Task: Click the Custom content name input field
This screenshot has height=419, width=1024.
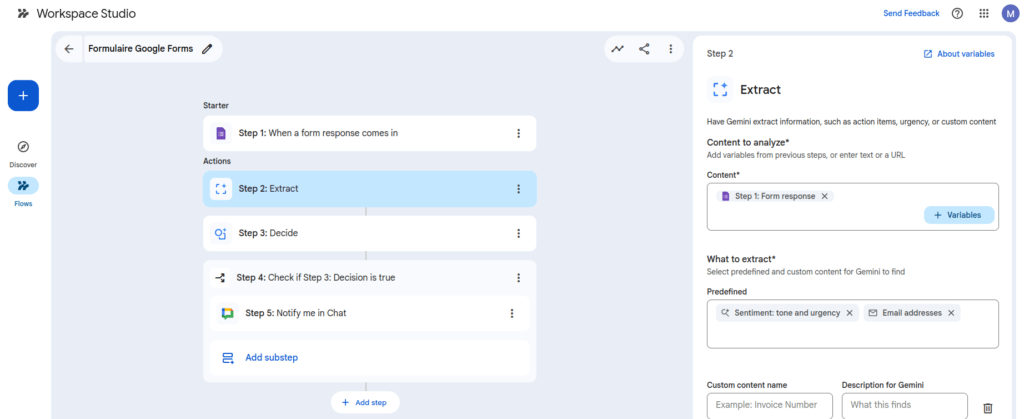Action: 770,405
